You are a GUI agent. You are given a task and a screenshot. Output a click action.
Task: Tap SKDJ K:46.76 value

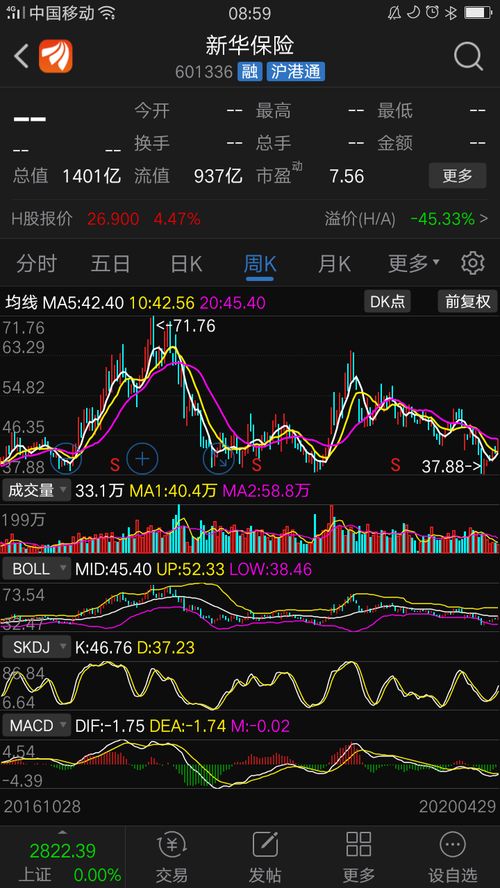coord(102,647)
